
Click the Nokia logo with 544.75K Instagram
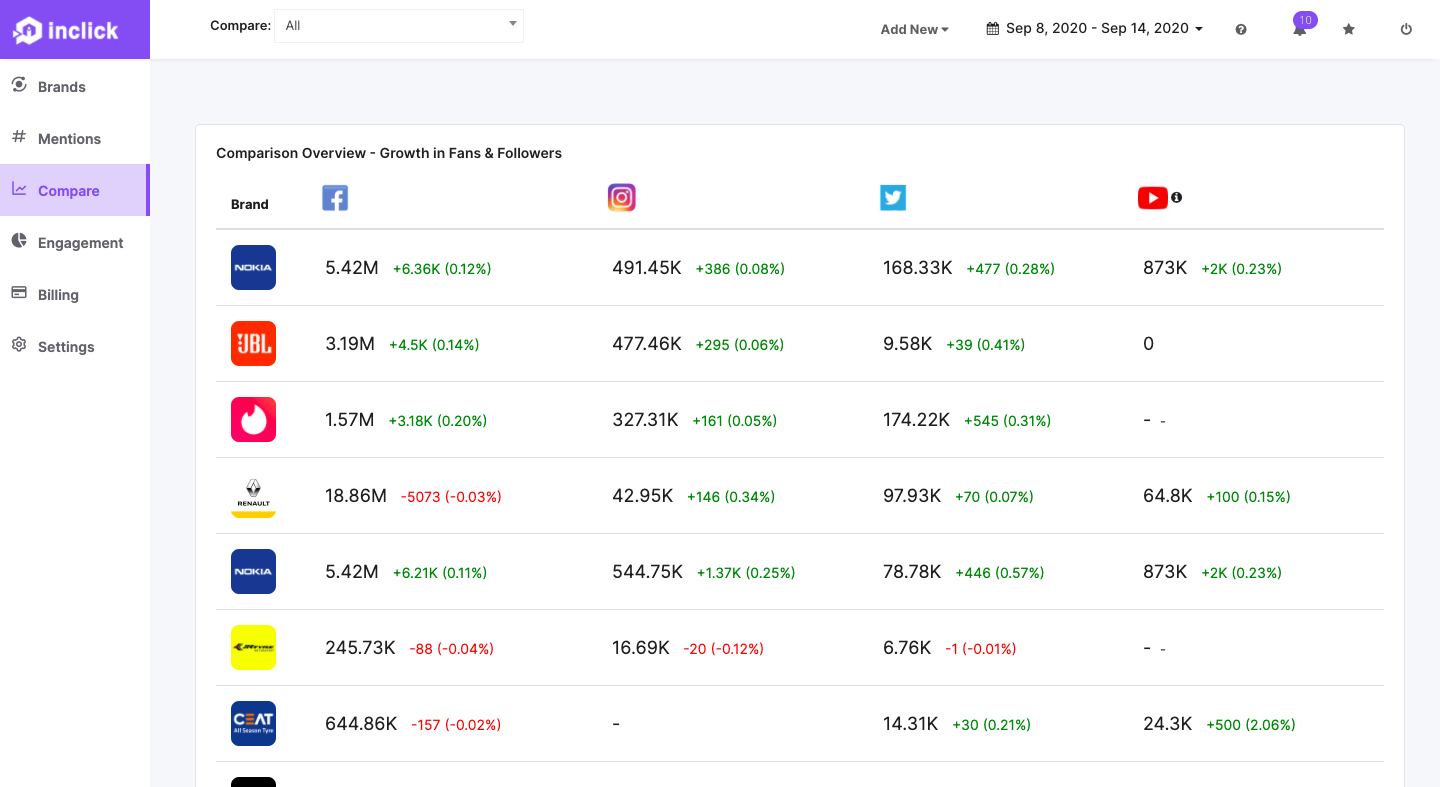253,572
